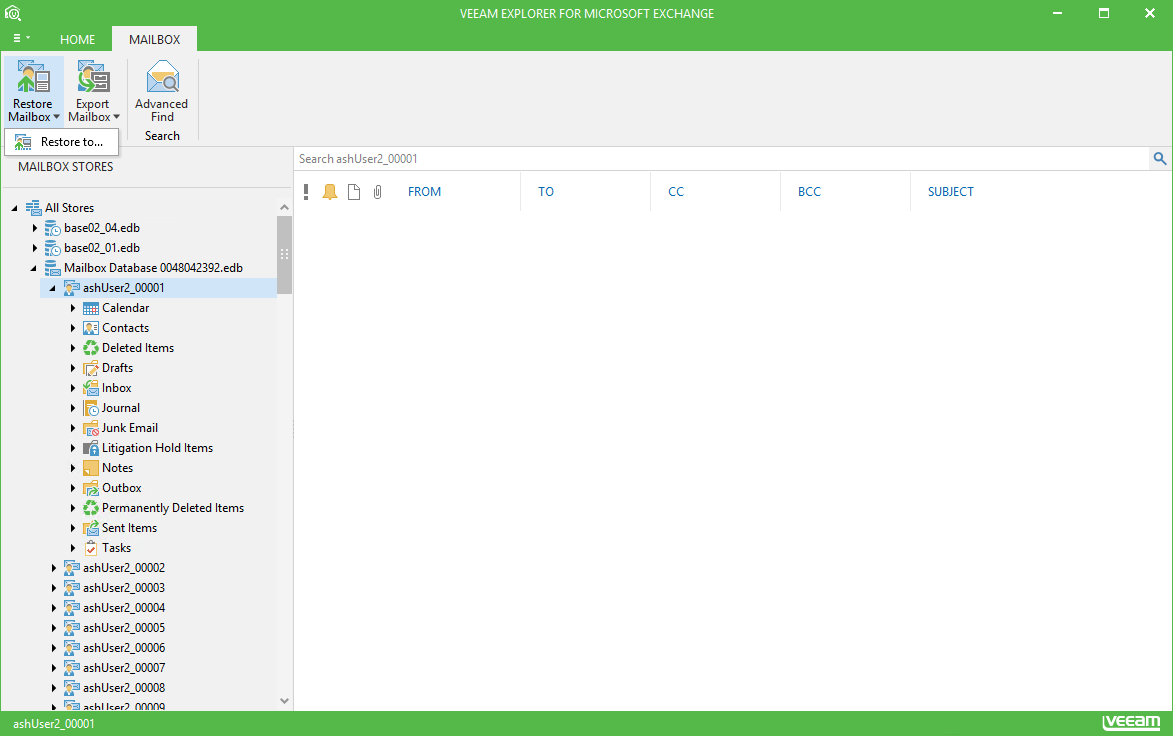The image size is (1173, 736).
Task: Sort by the TO column header
Action: 546,192
